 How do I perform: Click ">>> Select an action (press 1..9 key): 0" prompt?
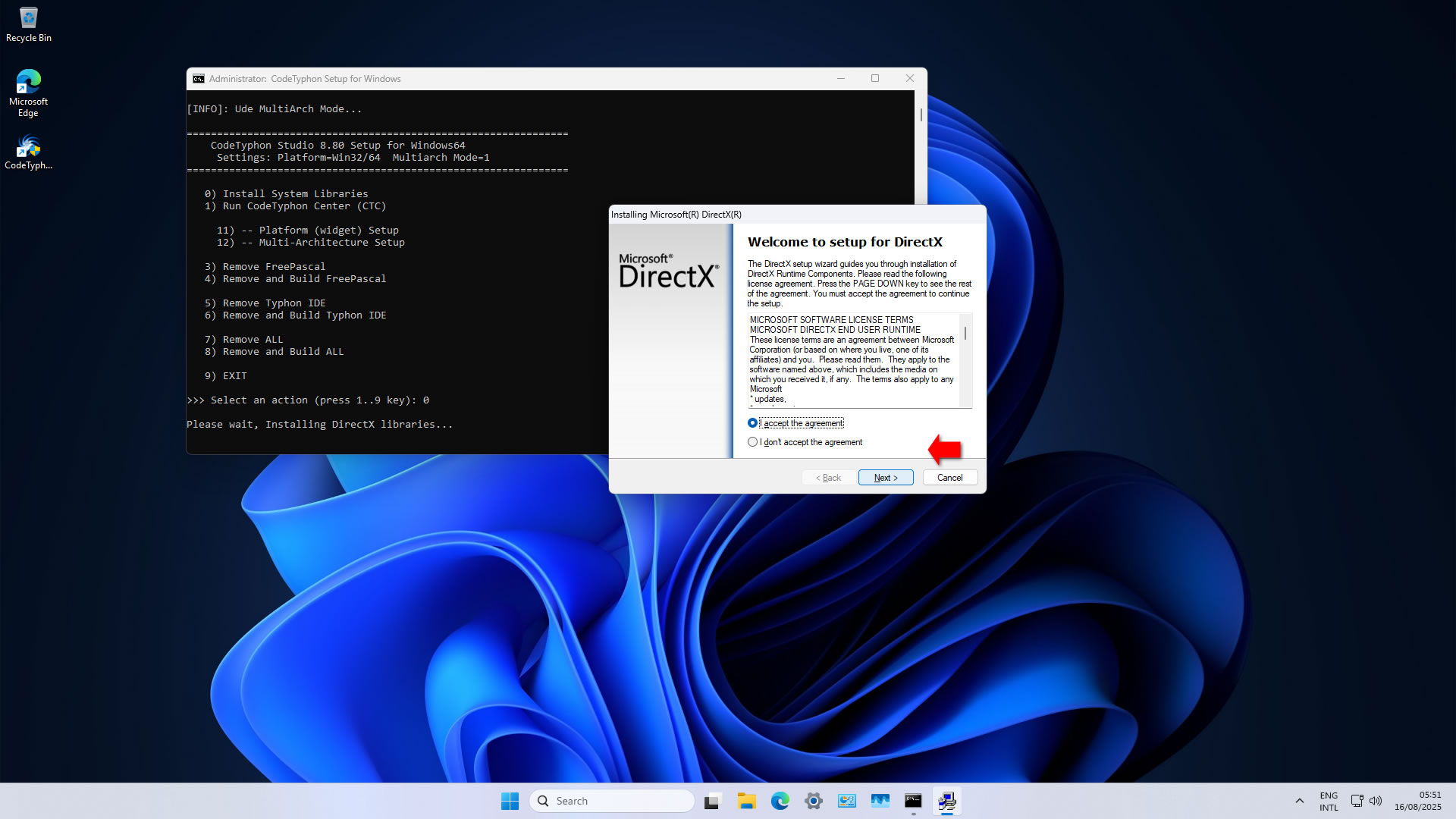coord(307,400)
